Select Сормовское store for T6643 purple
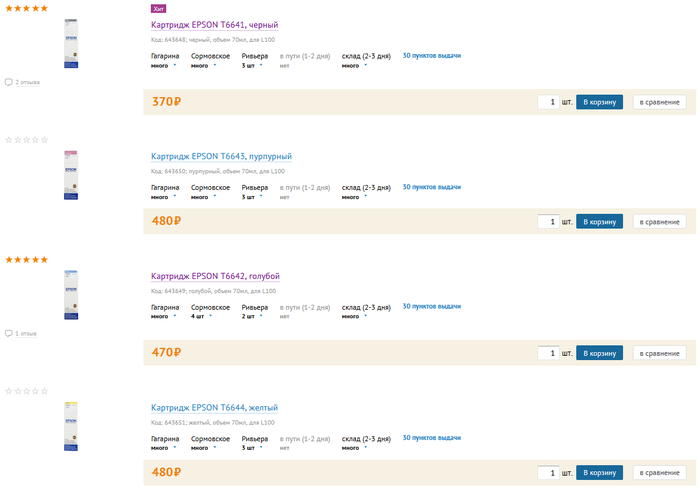 tap(210, 192)
